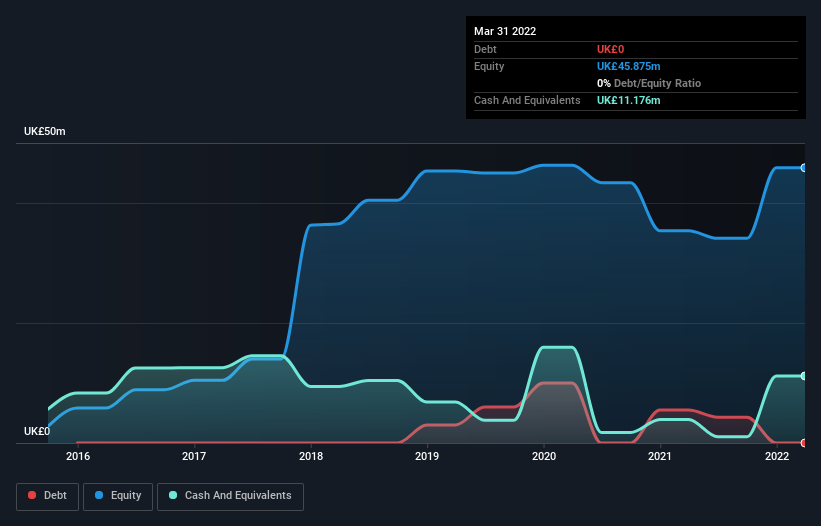The width and height of the screenshot is (821, 526).
Task: Select the 2022 x-axis label
Action: pyautogui.click(x=777, y=456)
